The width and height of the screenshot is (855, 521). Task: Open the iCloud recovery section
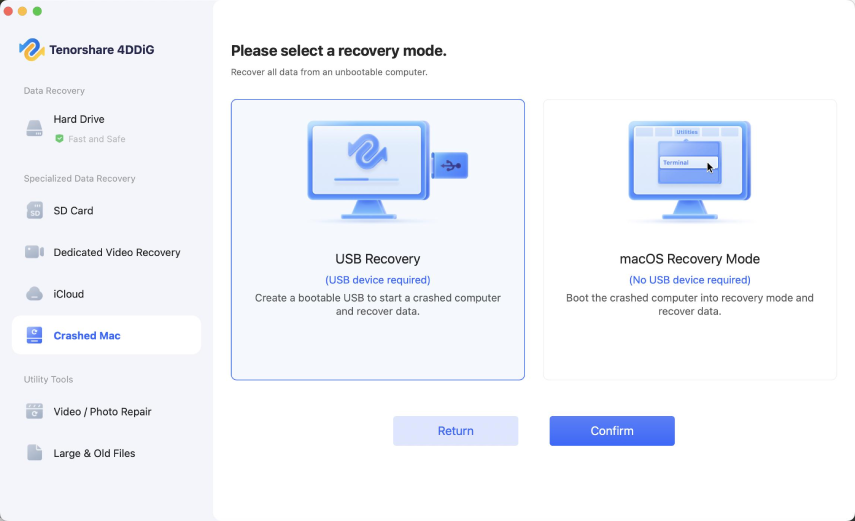click(x=69, y=294)
